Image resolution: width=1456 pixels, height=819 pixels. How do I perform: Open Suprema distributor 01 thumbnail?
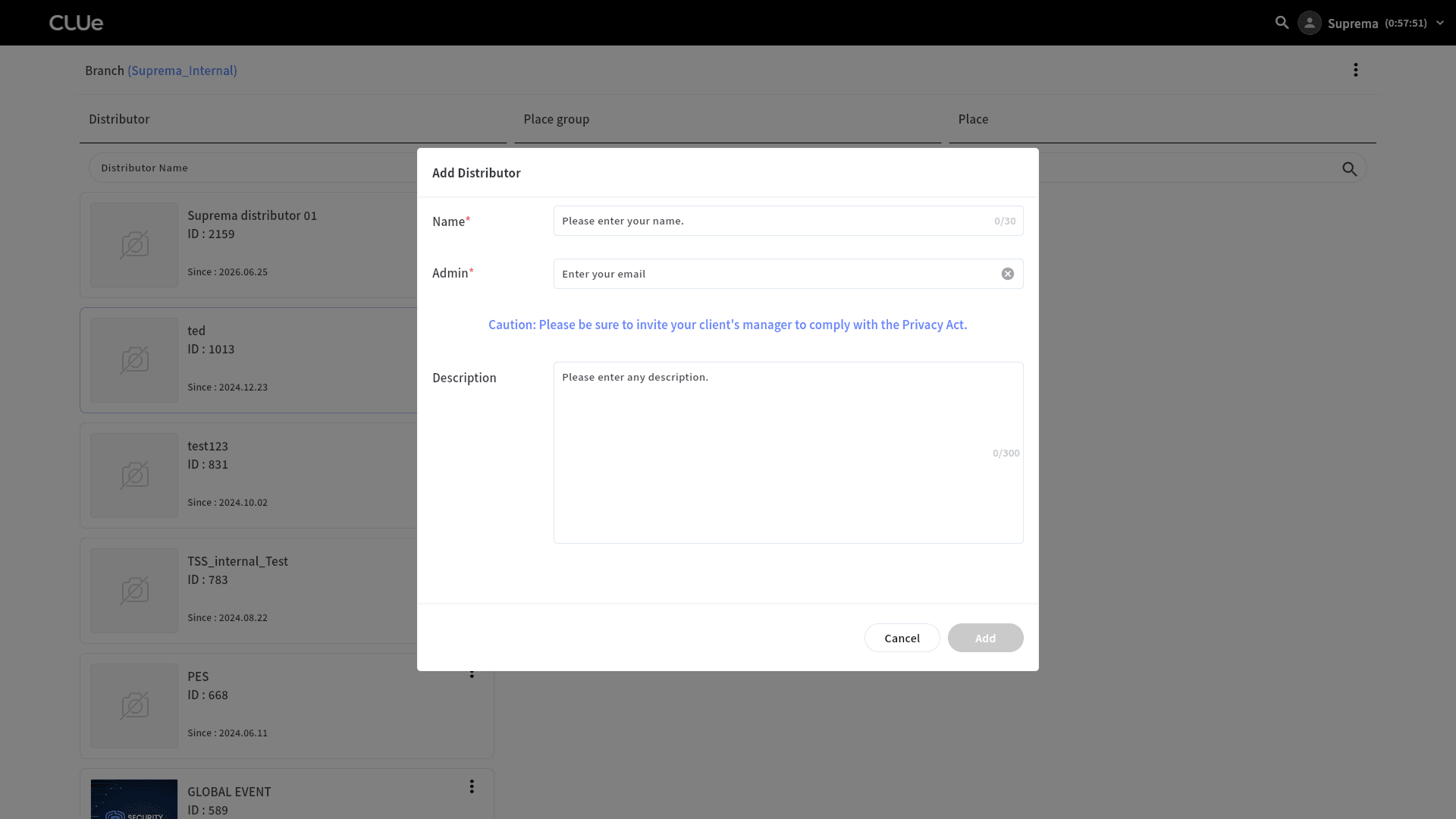[x=134, y=245]
